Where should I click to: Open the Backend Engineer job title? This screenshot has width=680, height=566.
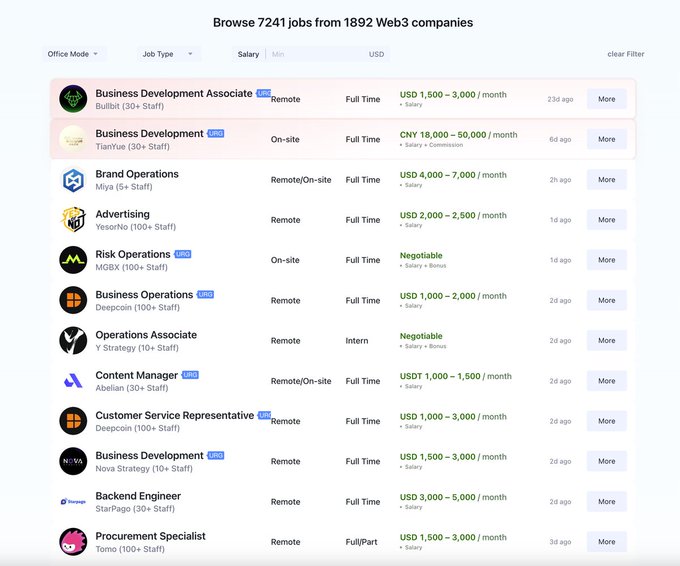coord(138,496)
